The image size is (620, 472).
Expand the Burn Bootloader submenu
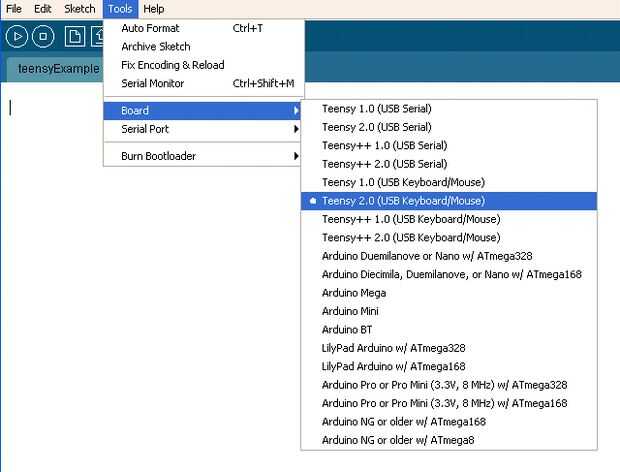point(202,156)
